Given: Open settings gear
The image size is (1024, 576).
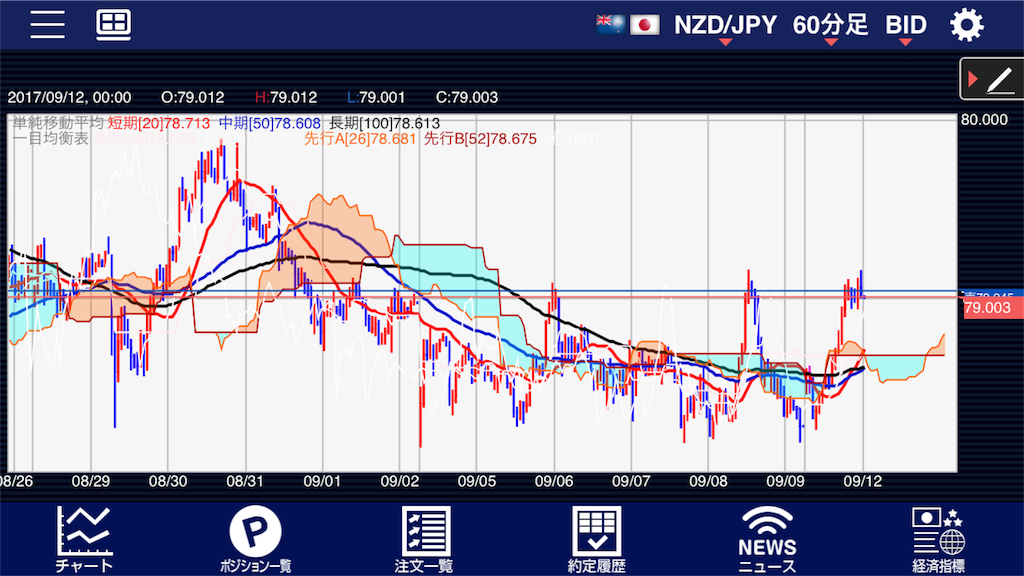Looking at the screenshot, I should pos(967,25).
